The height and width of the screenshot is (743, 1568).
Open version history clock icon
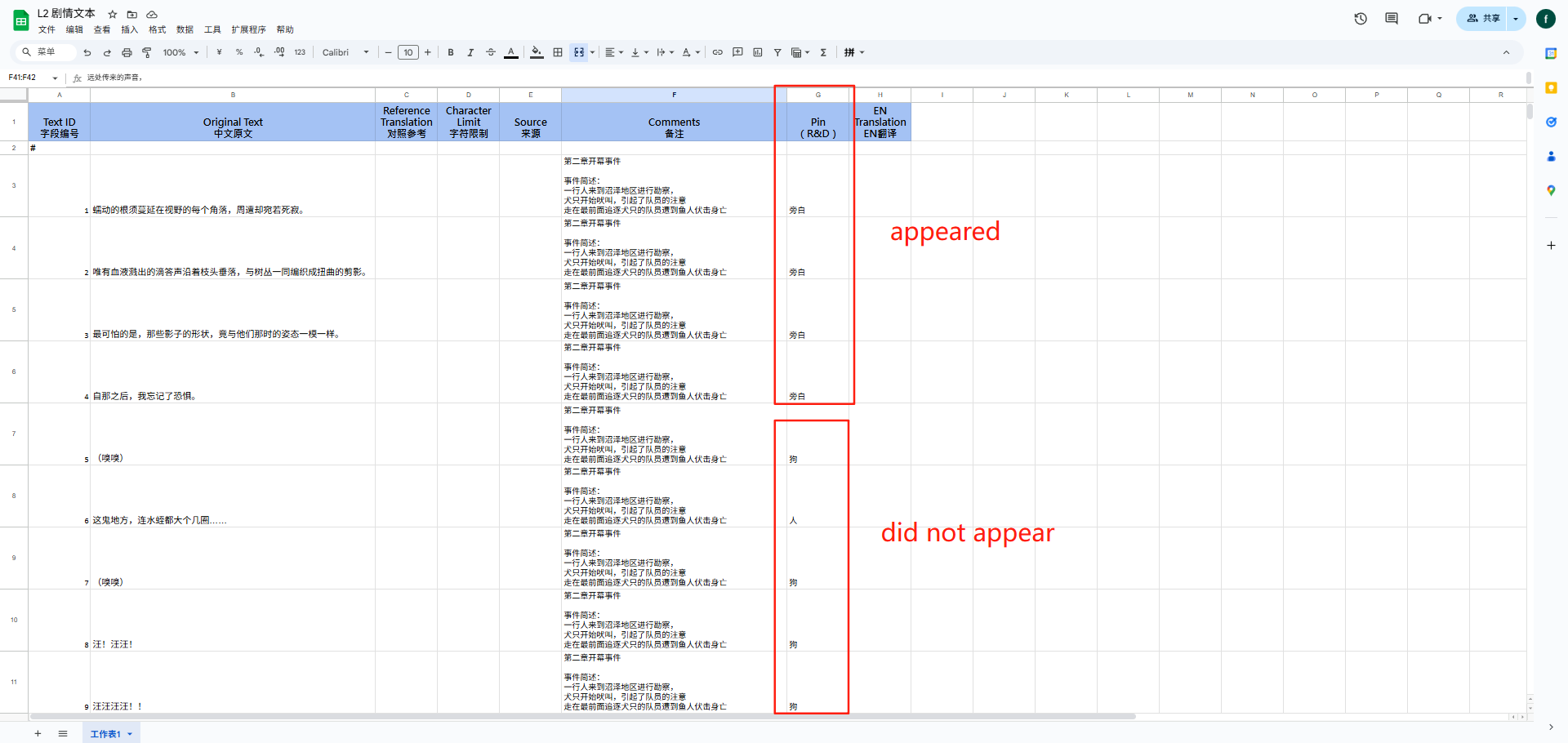[1361, 19]
